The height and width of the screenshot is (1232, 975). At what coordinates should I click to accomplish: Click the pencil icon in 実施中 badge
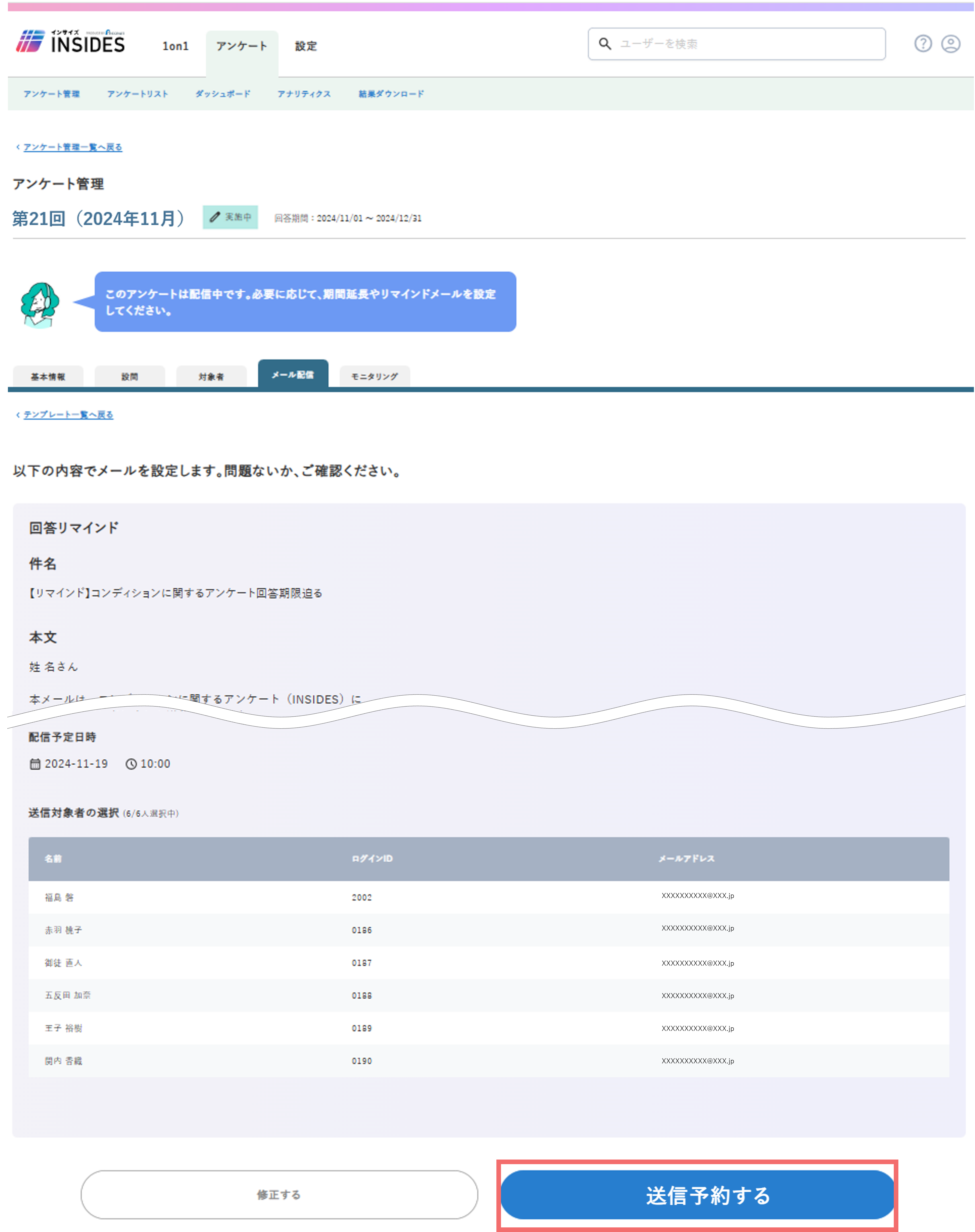(x=215, y=217)
